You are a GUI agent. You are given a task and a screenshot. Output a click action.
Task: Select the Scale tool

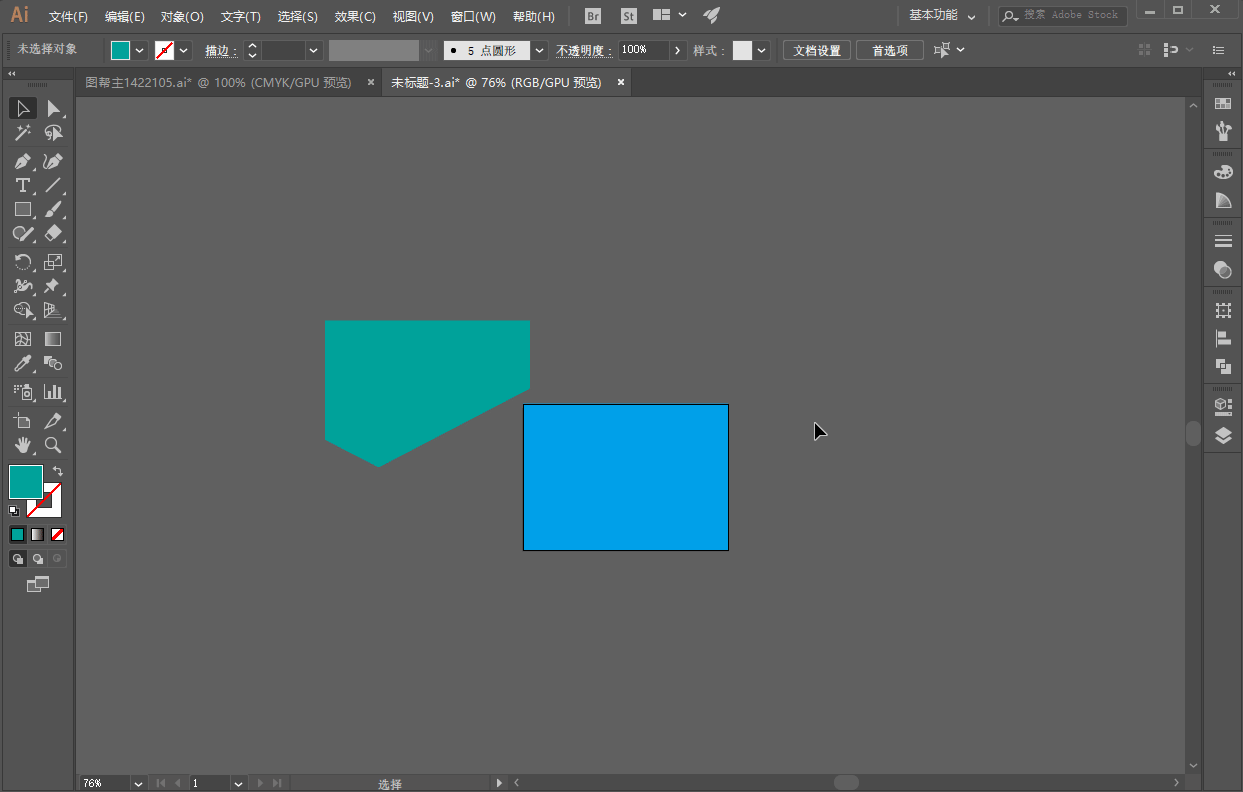(53, 262)
